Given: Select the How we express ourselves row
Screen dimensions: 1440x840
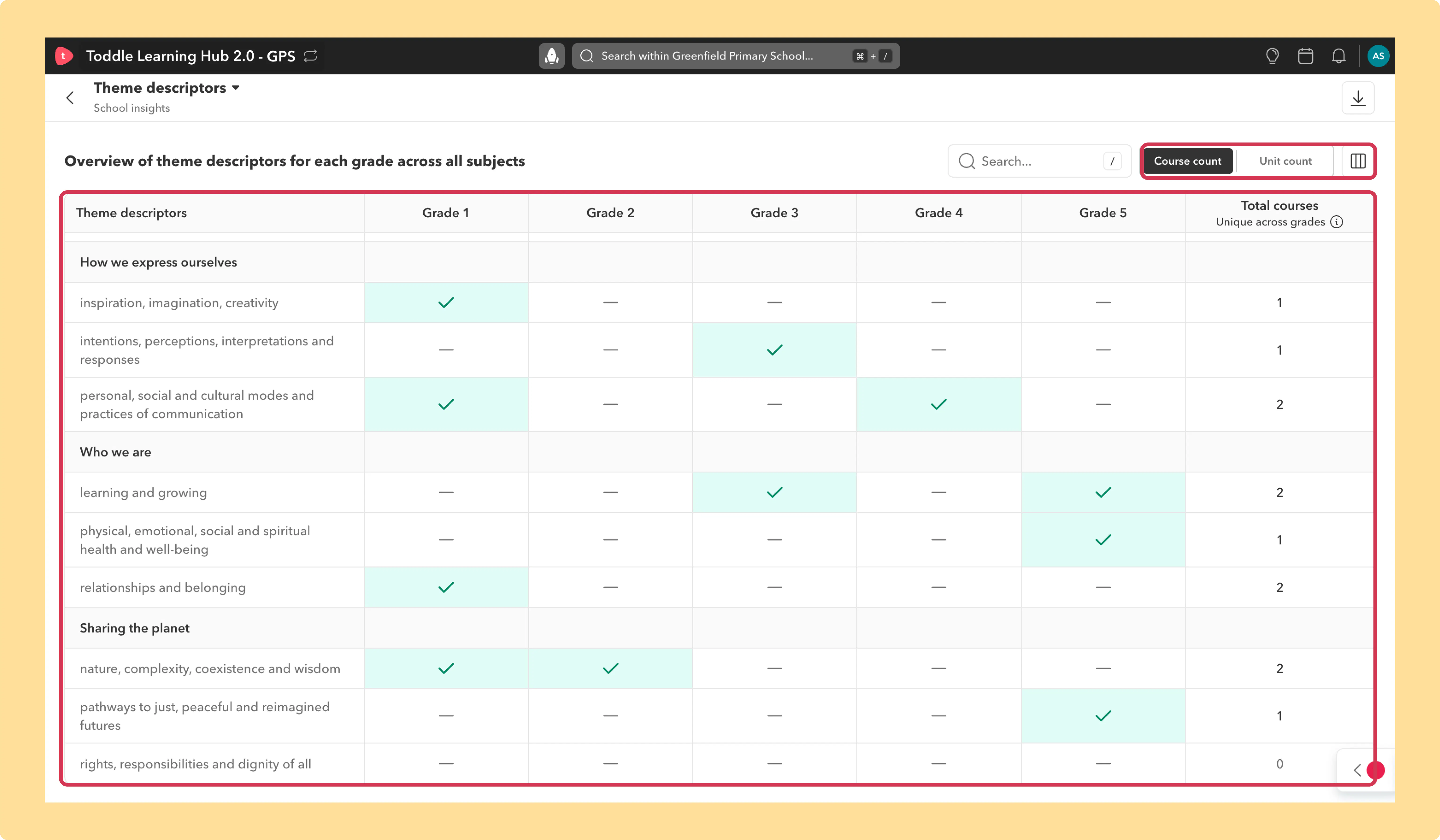Looking at the screenshot, I should (x=719, y=262).
